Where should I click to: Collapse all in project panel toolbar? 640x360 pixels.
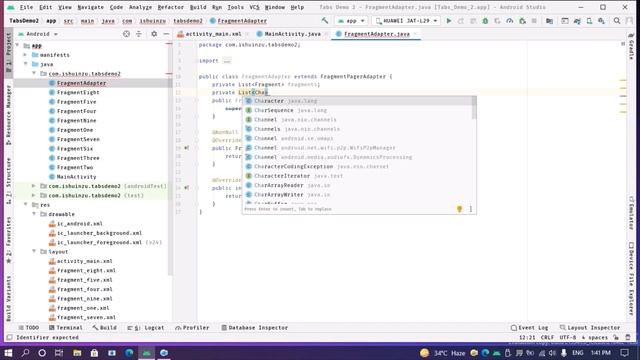[139, 34]
